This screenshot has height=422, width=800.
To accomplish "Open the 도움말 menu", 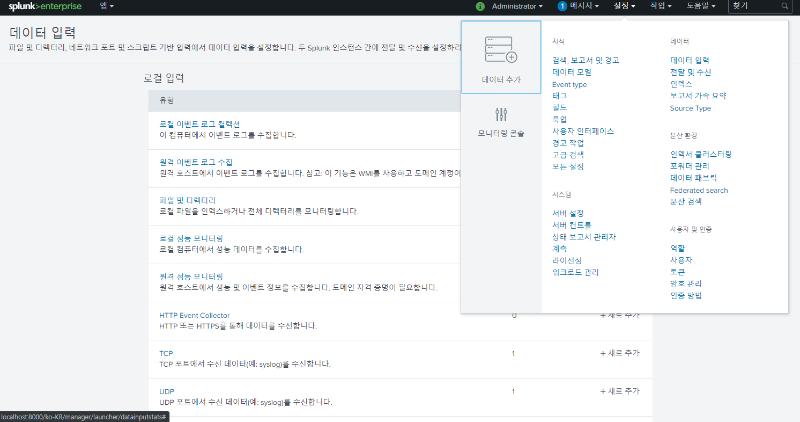I will point(702,7).
